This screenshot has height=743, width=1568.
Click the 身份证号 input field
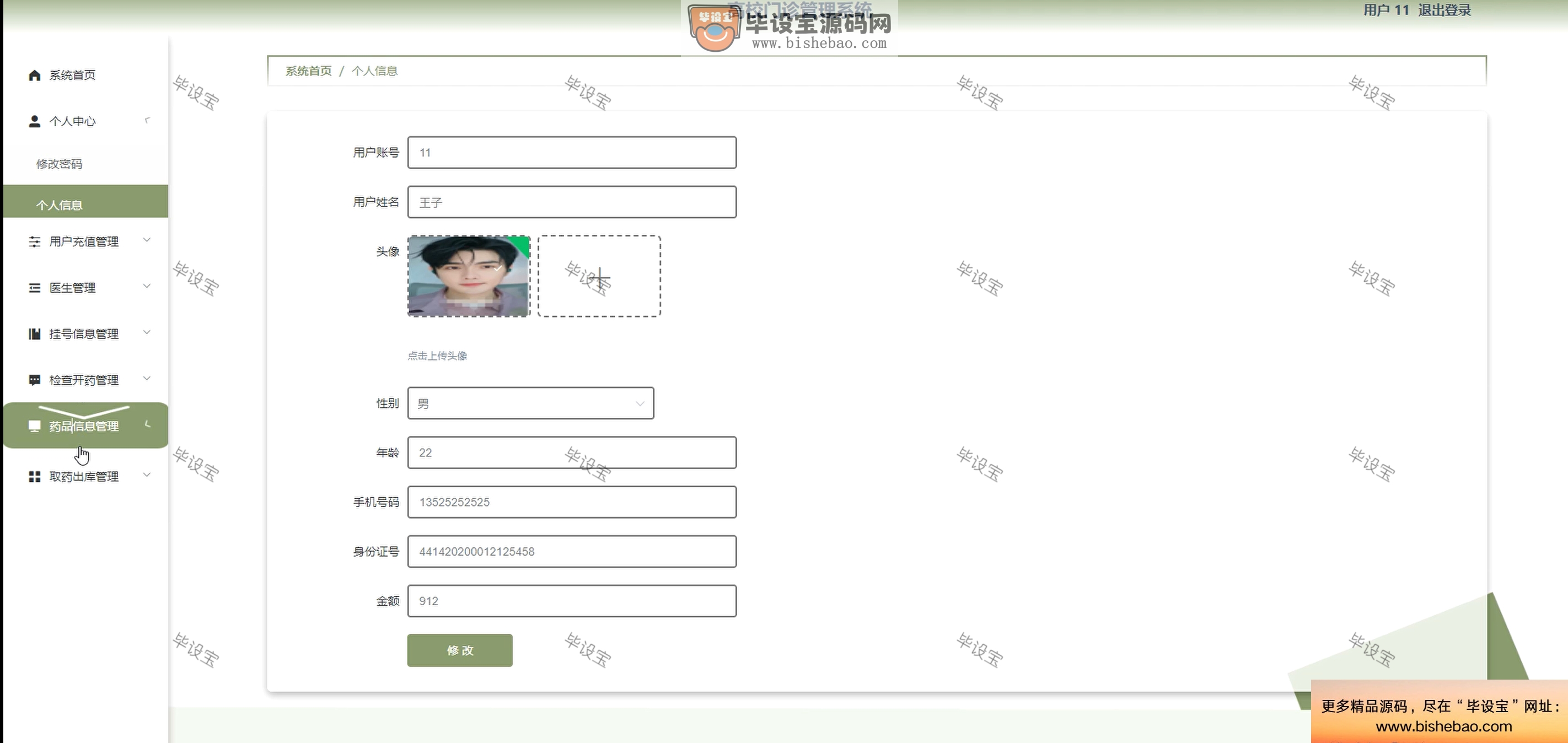point(572,551)
